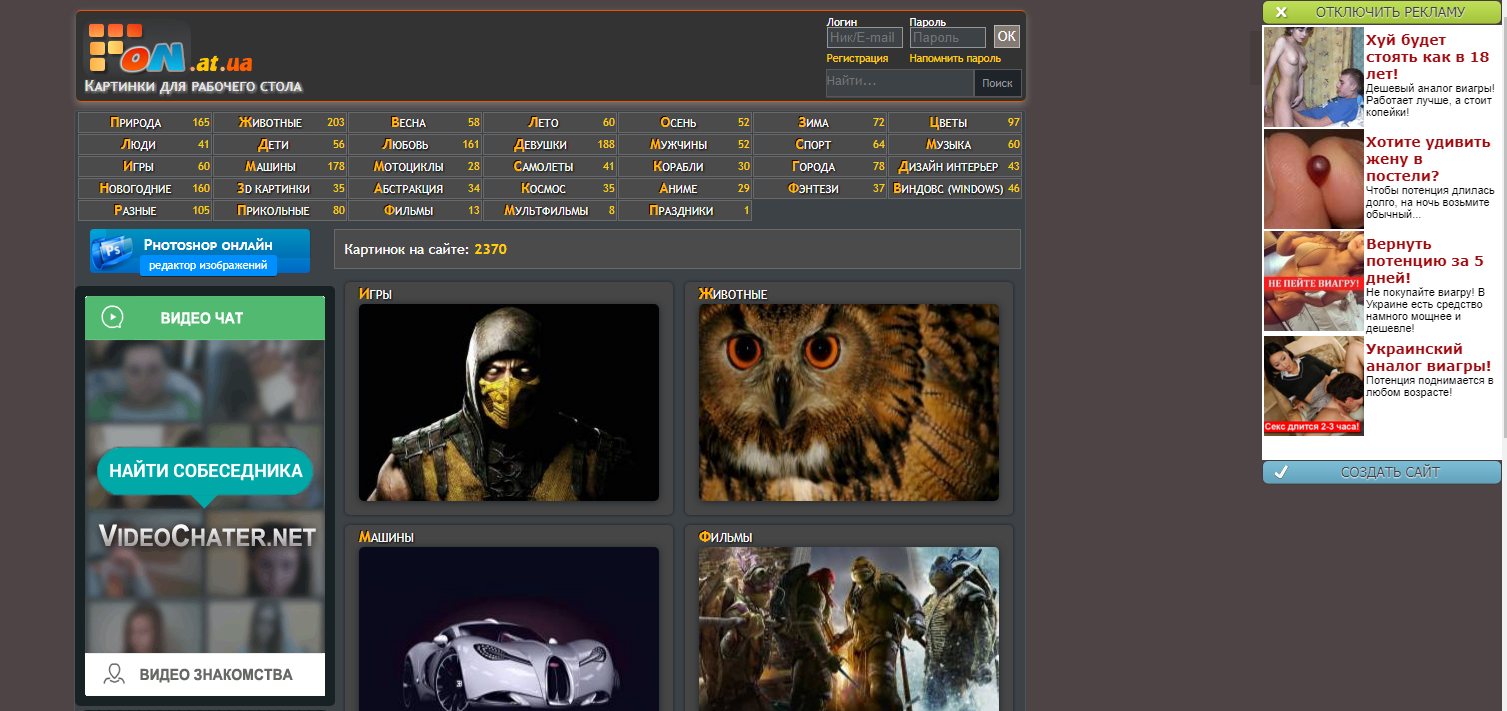Open the ninja turtles movie thumbnail
1507x711 pixels.
tap(849, 629)
